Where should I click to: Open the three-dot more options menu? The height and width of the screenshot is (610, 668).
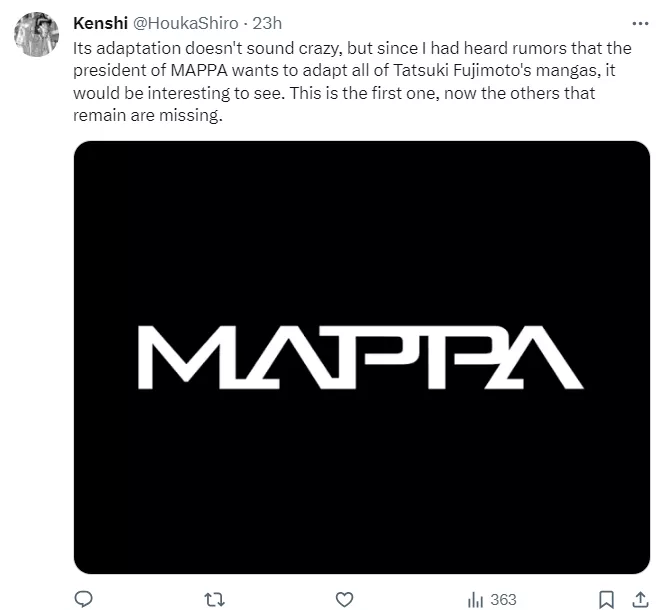click(640, 23)
